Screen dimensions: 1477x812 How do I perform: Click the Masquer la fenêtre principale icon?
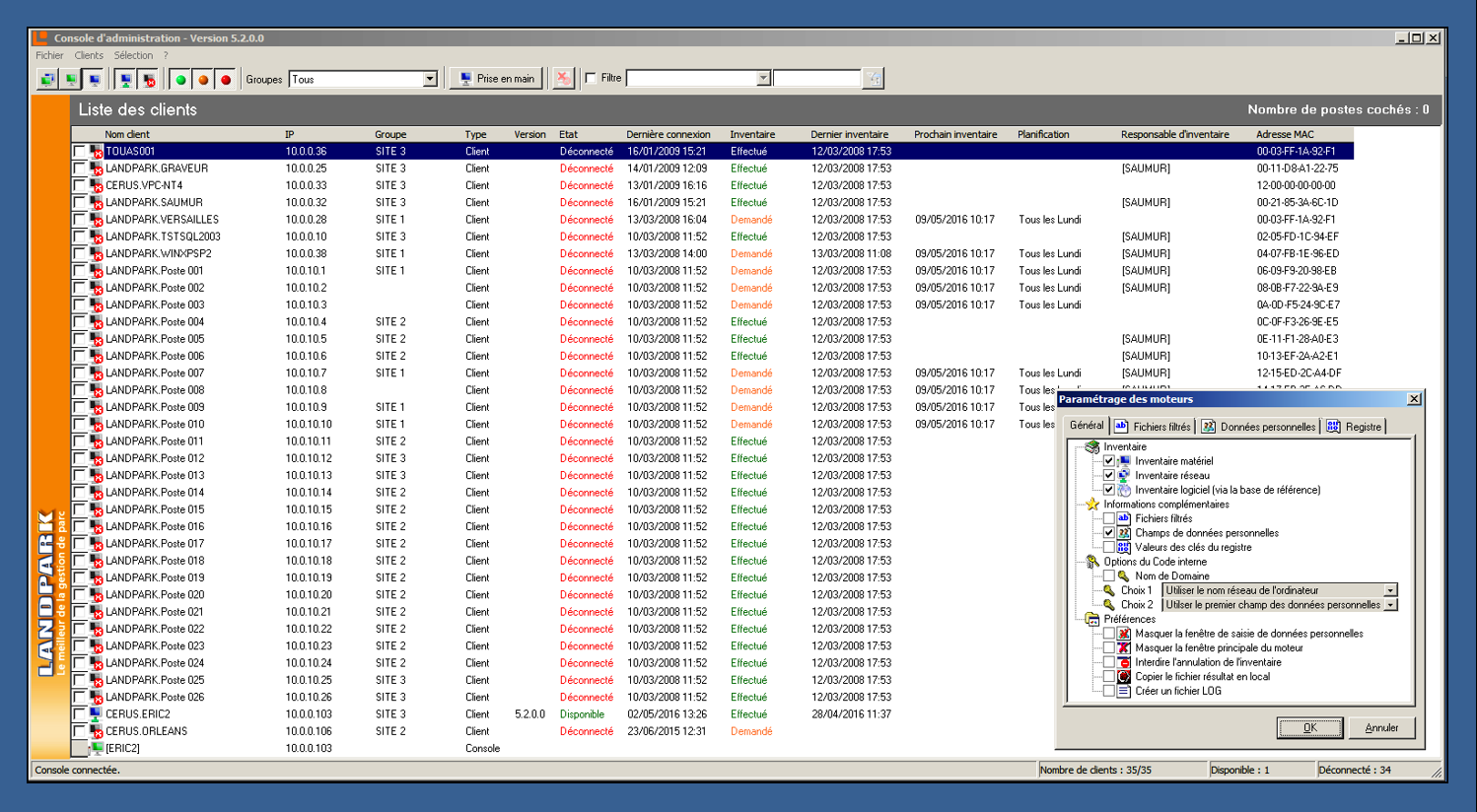[1124, 648]
